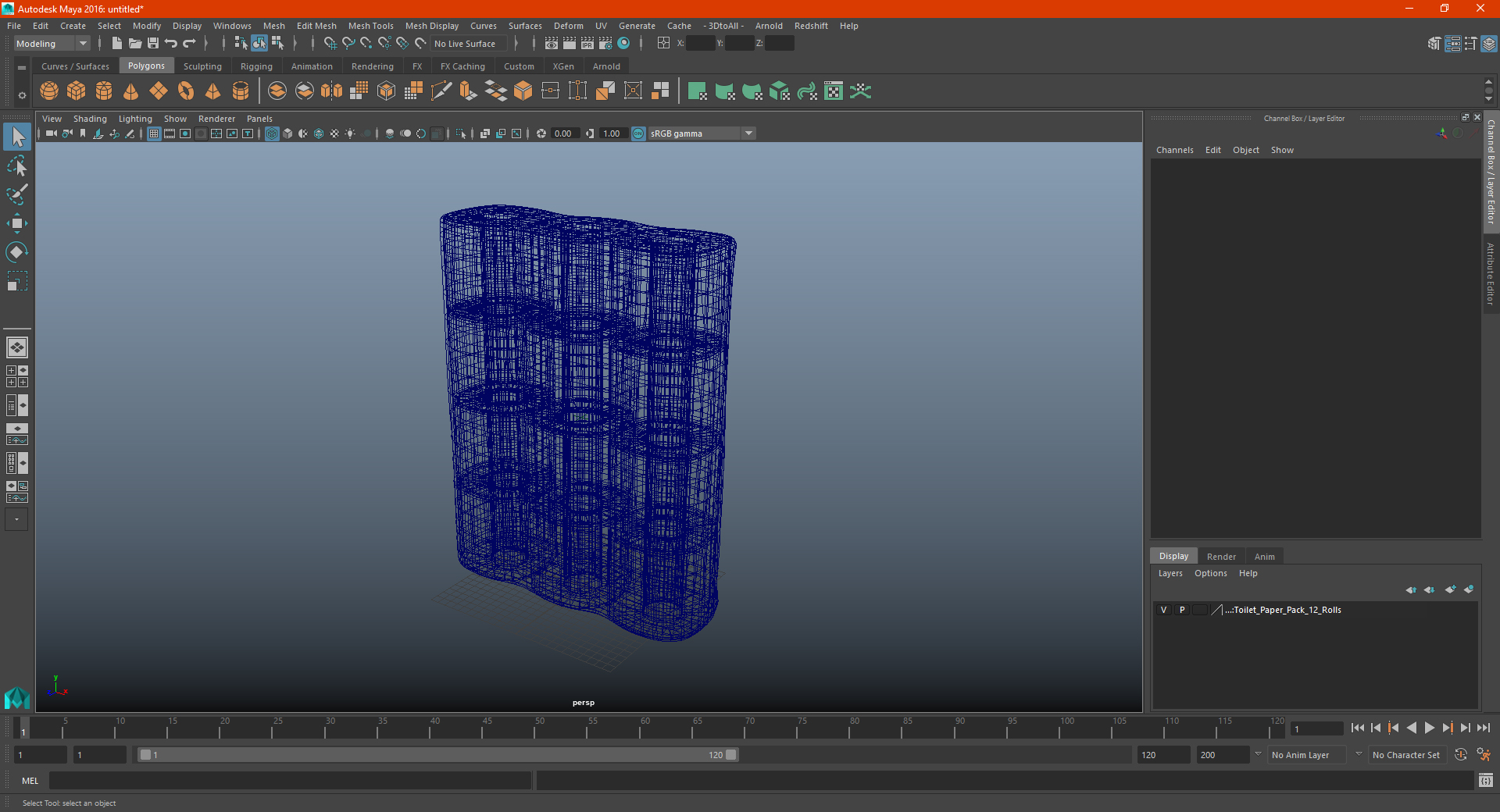Create a polygon plane from the shelf
Image resolution: width=1500 pixels, height=812 pixels.
(159, 91)
